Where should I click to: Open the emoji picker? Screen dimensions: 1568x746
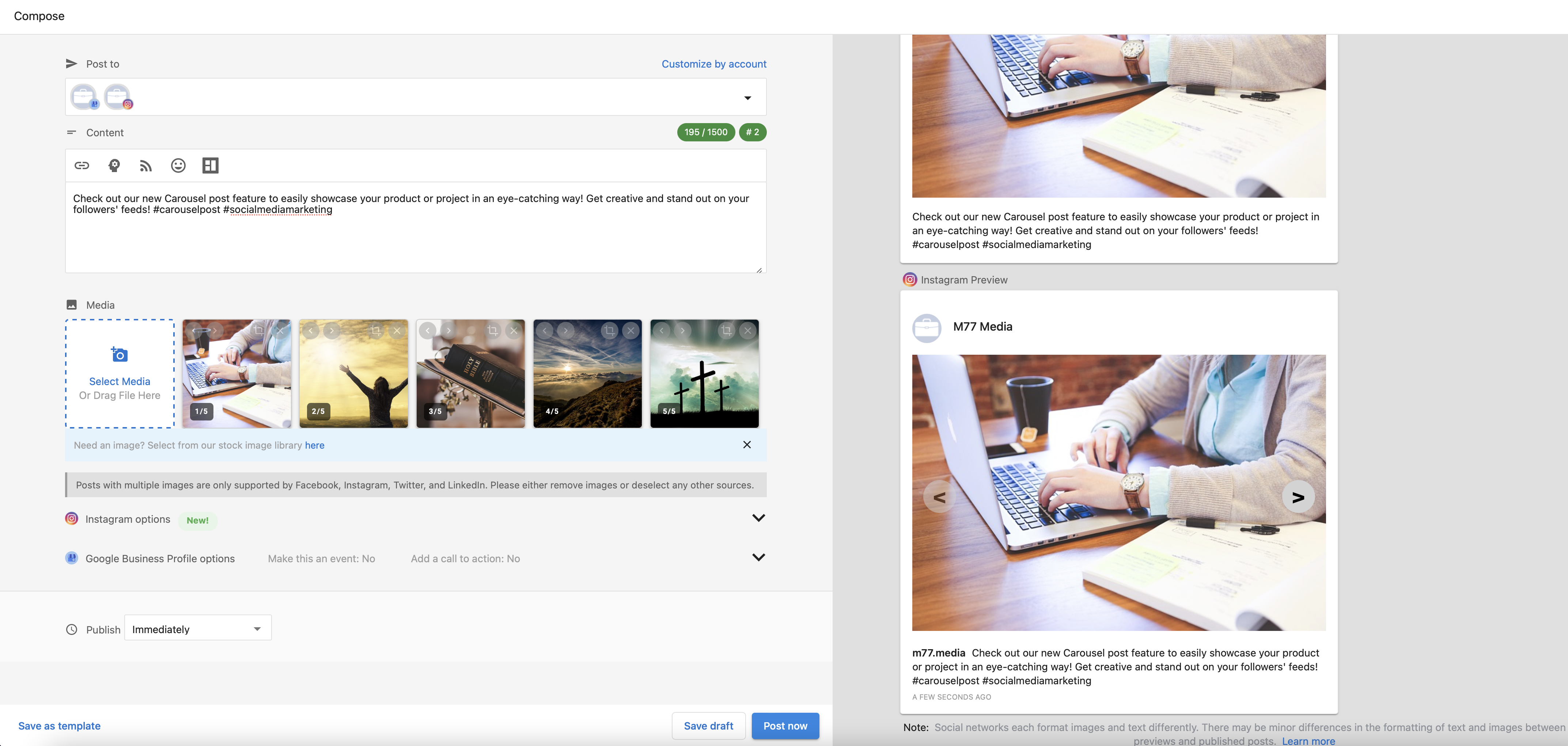pos(178,165)
